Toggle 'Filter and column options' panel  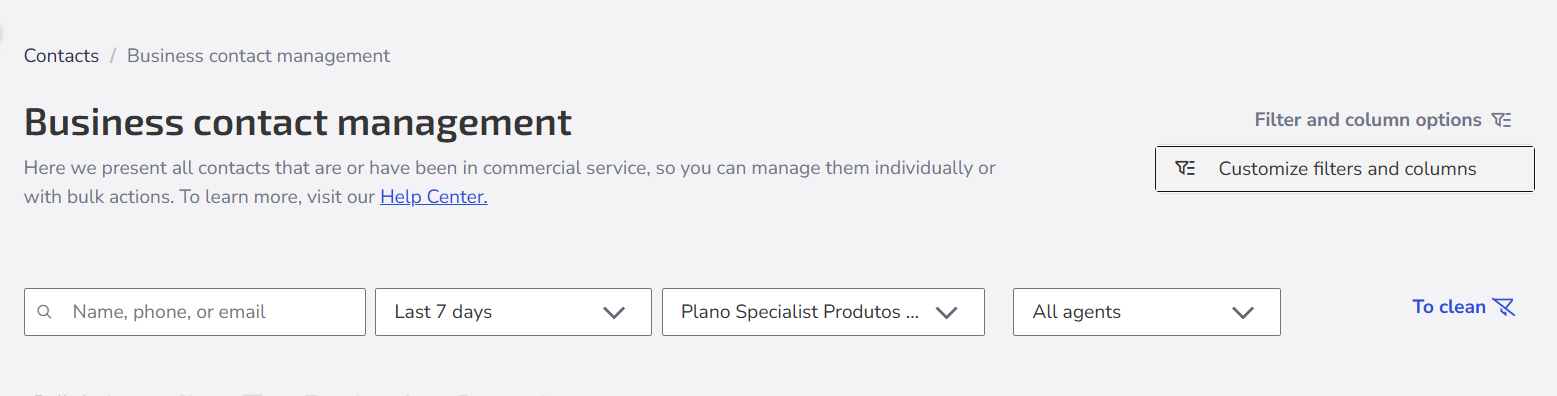tap(1383, 120)
